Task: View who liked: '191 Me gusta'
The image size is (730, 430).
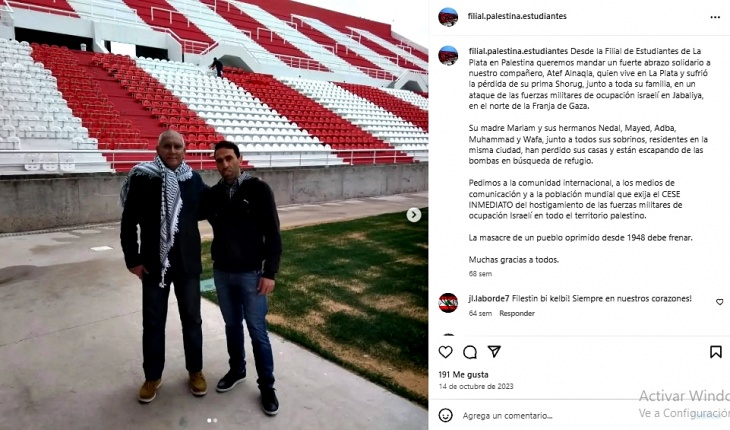Action: click(463, 374)
